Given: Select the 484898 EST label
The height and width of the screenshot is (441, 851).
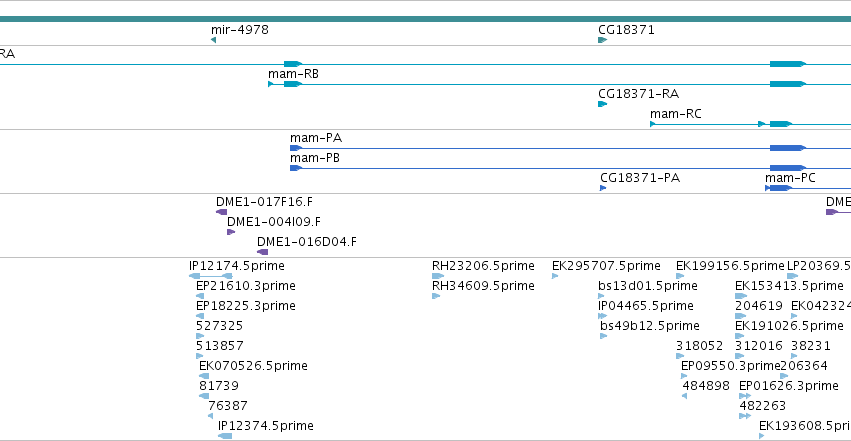Looking at the screenshot, I should pyautogui.click(x=706, y=386).
